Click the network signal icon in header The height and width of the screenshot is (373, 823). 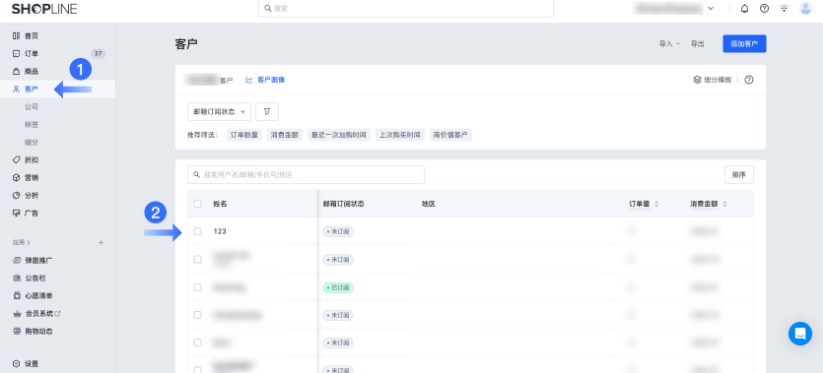click(x=784, y=8)
